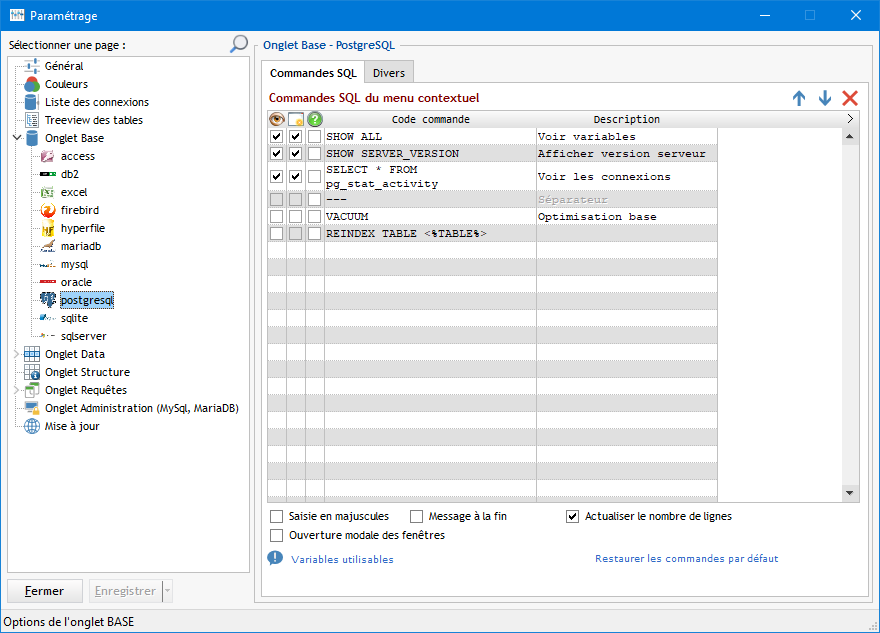Click the table header right chevron
Screen dimensions: 880x633
(x=850, y=119)
